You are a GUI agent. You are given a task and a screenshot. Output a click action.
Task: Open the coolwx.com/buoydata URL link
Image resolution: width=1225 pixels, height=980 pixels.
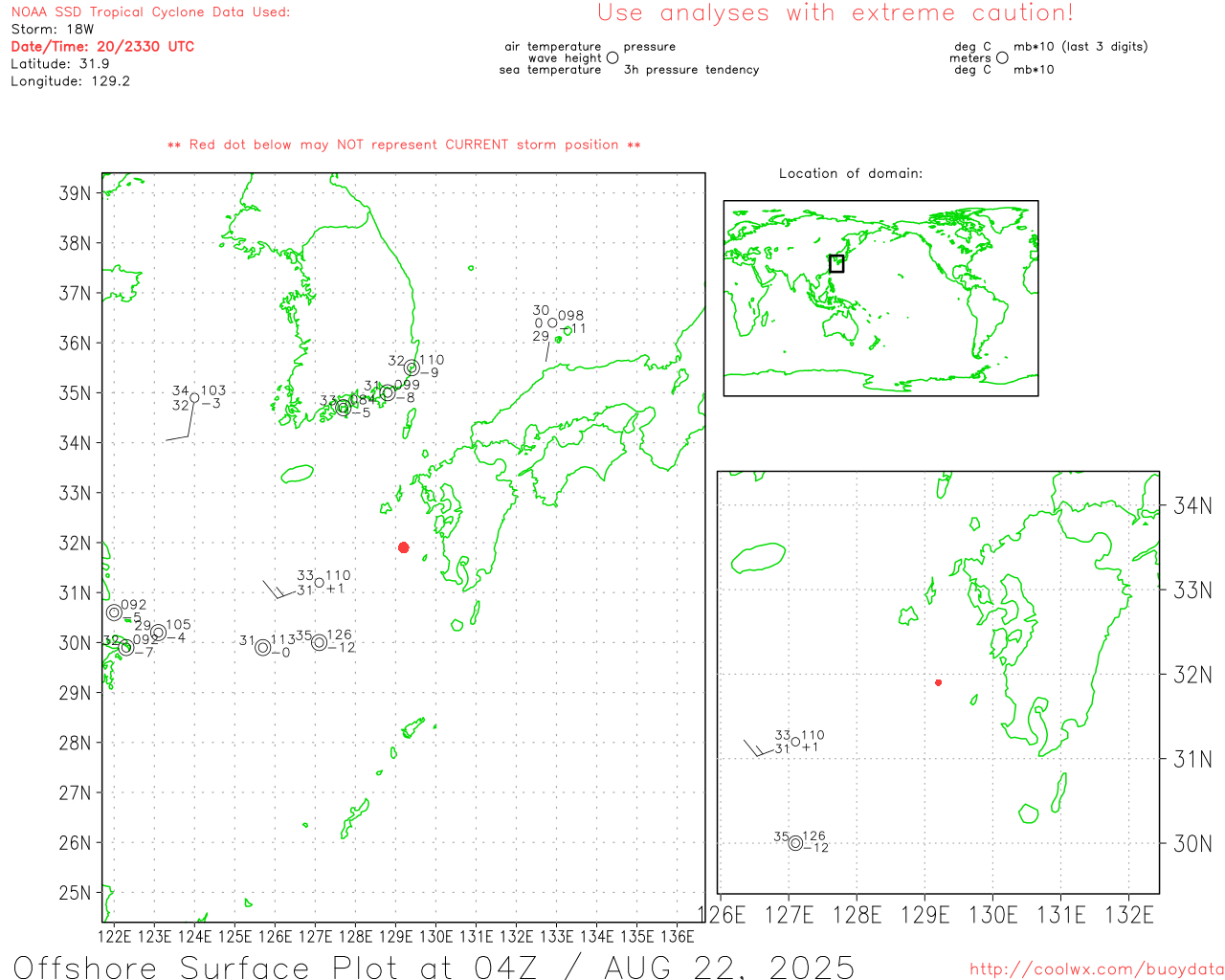click(1097, 969)
